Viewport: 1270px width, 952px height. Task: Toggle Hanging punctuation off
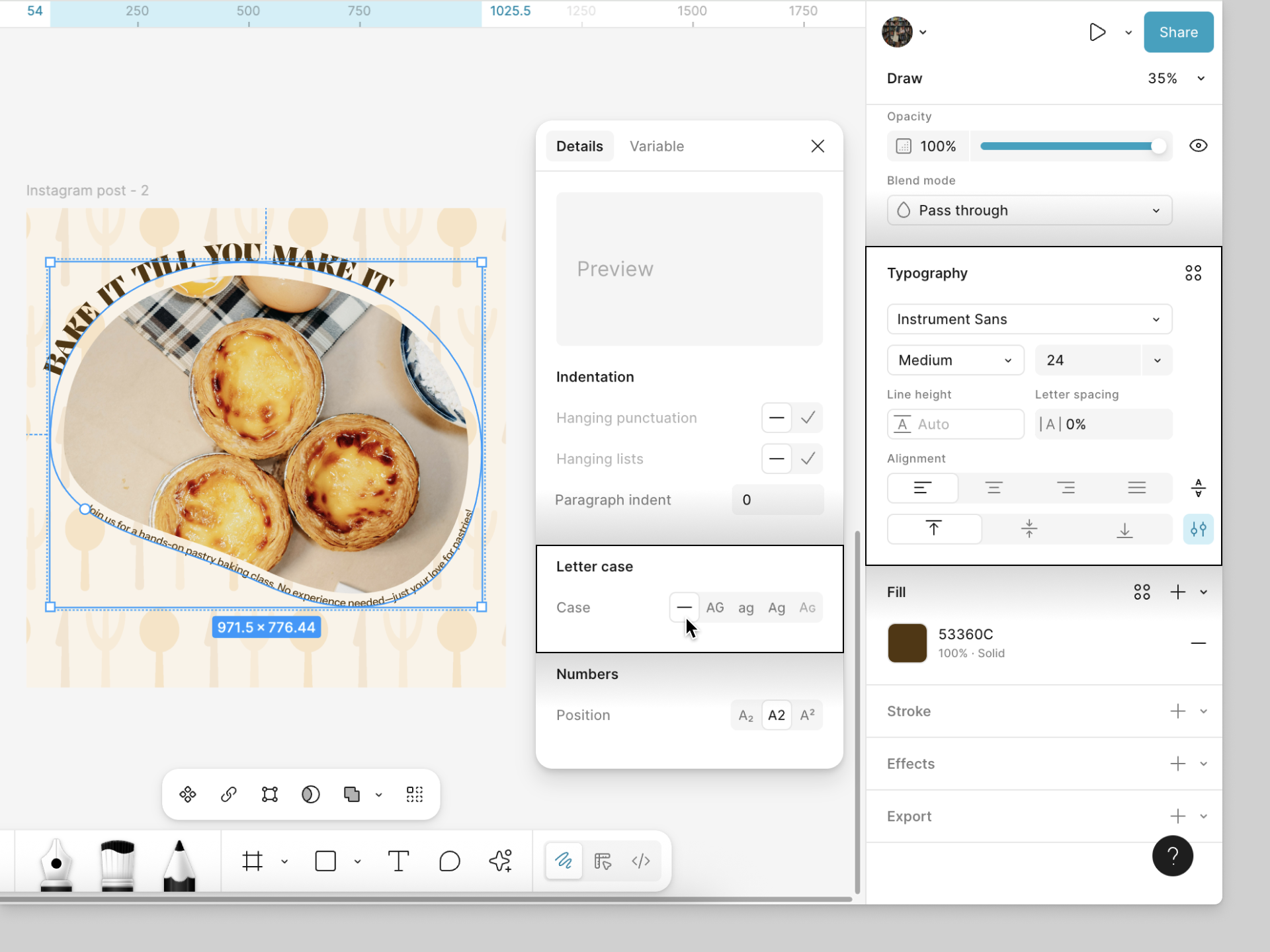pos(777,418)
